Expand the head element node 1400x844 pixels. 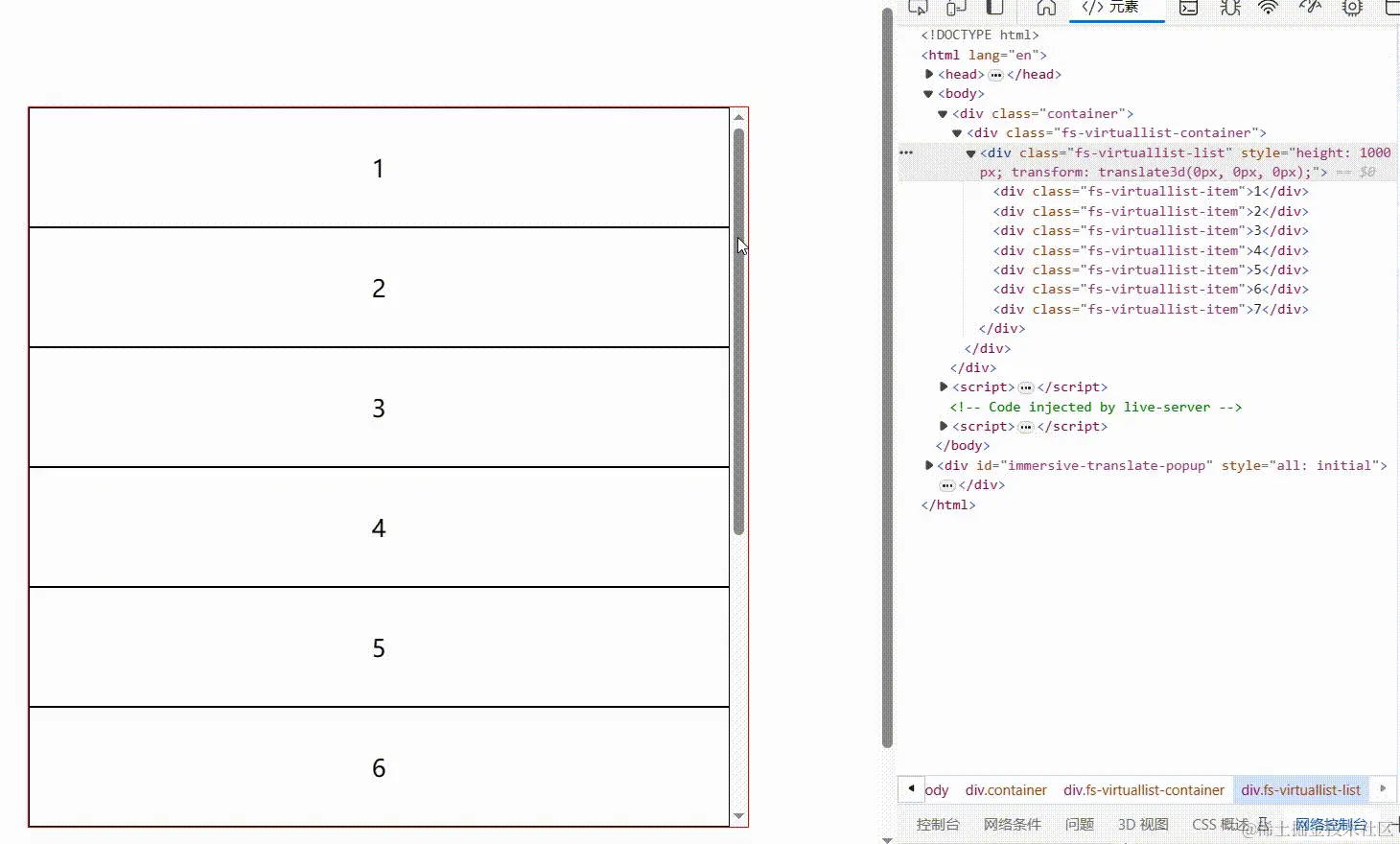(x=929, y=74)
